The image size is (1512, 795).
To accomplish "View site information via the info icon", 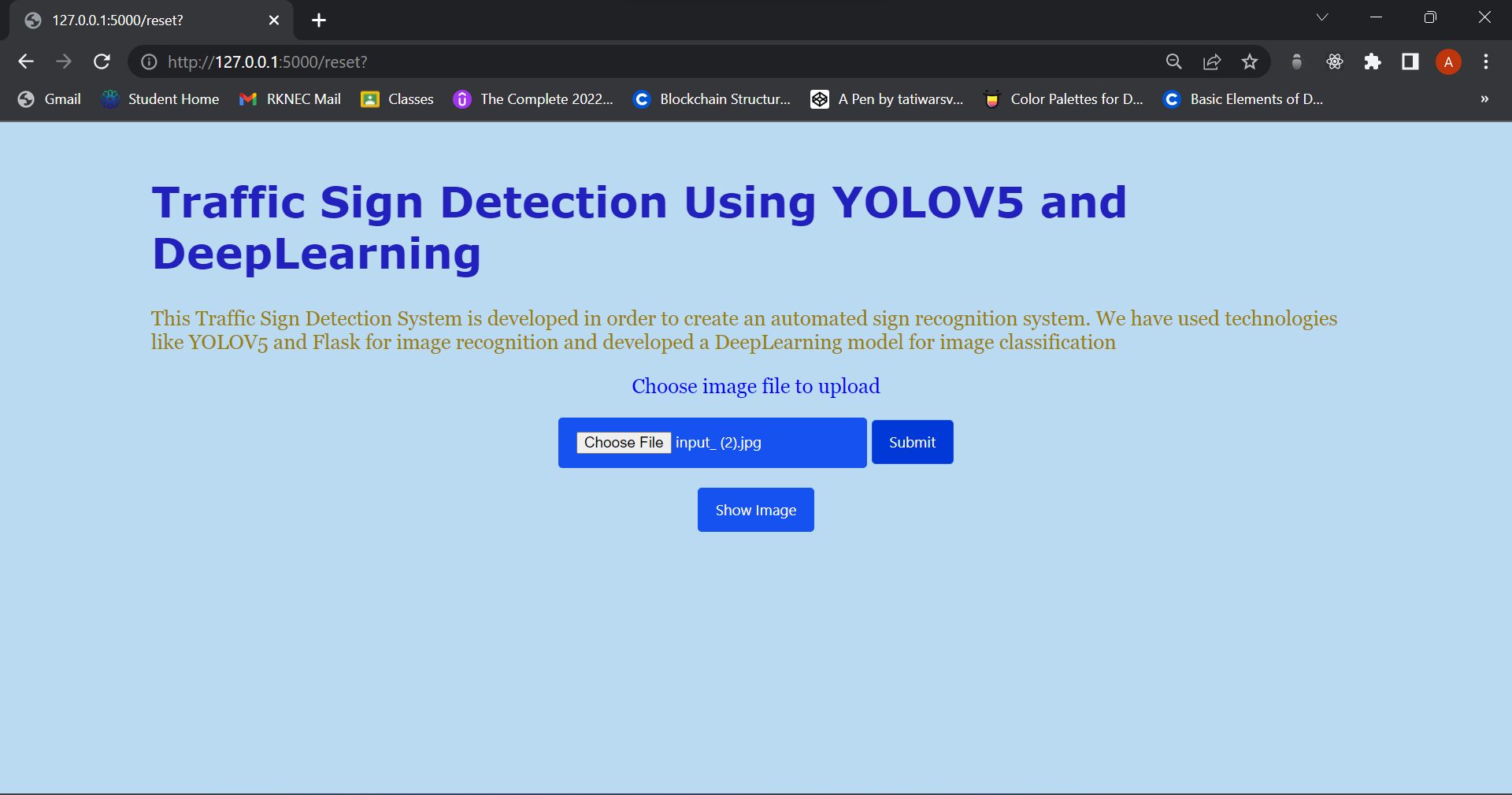I will point(148,61).
